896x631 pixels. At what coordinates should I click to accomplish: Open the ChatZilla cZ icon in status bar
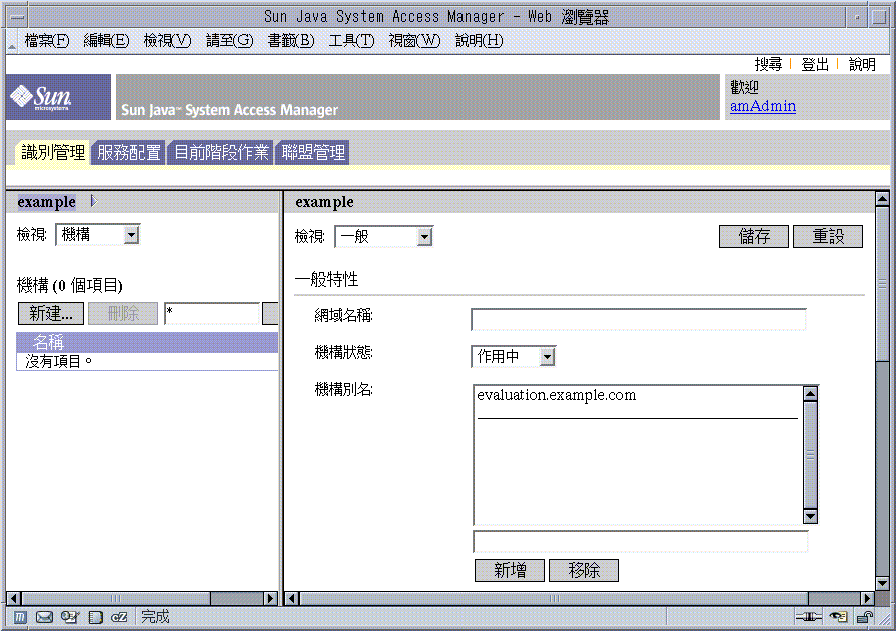tap(119, 617)
